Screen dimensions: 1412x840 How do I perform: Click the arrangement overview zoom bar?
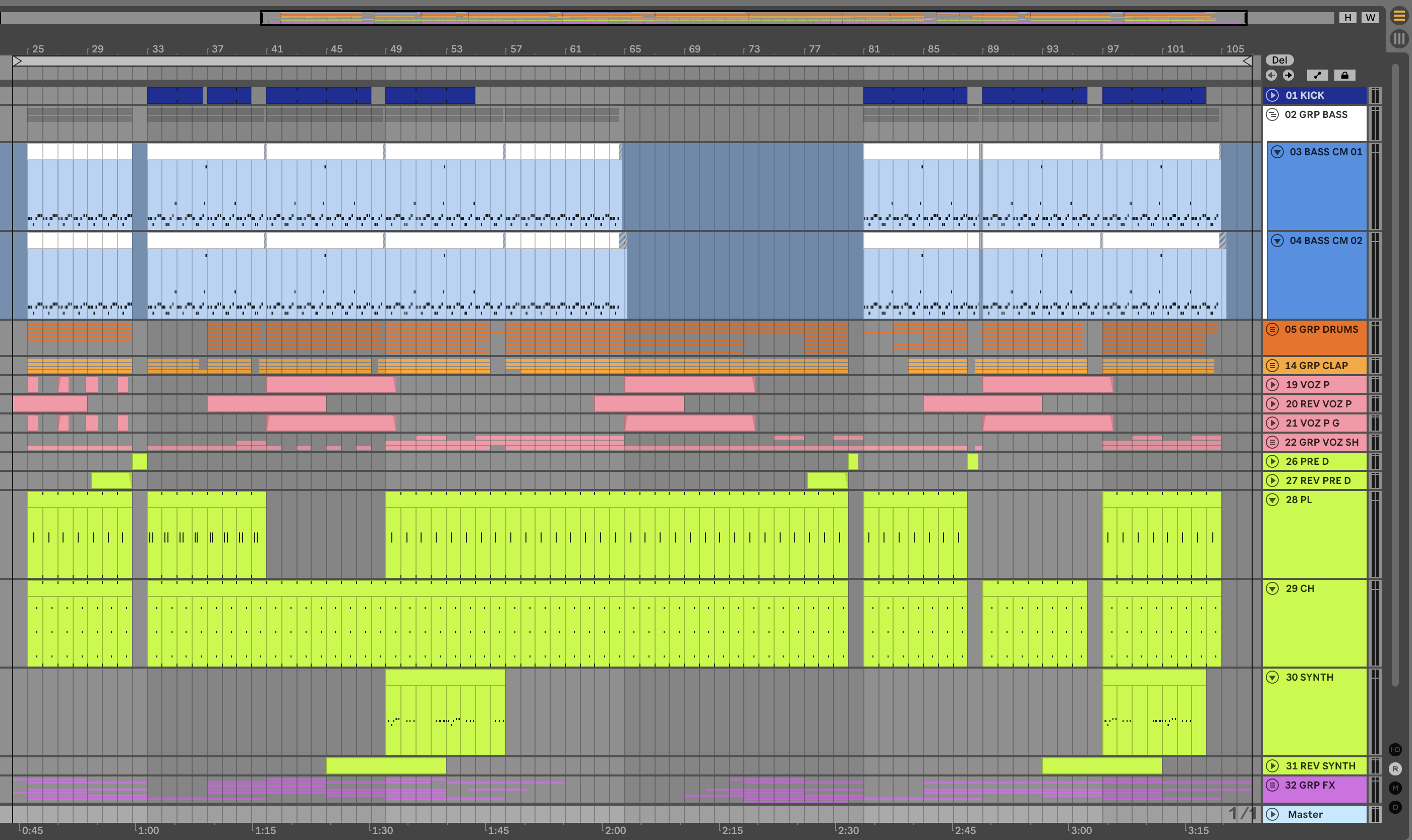click(753, 18)
